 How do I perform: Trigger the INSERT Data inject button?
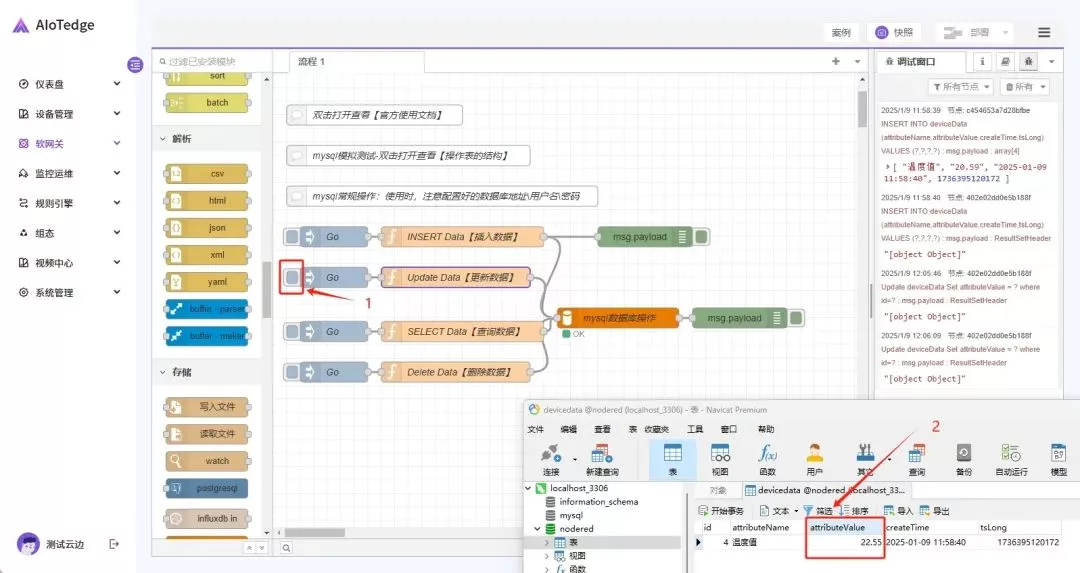[x=292, y=237]
